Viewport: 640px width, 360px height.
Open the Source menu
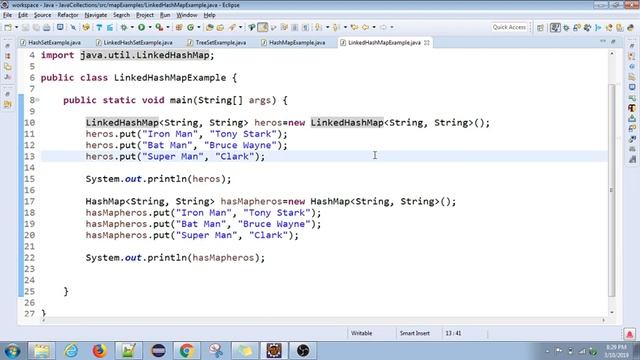point(42,15)
